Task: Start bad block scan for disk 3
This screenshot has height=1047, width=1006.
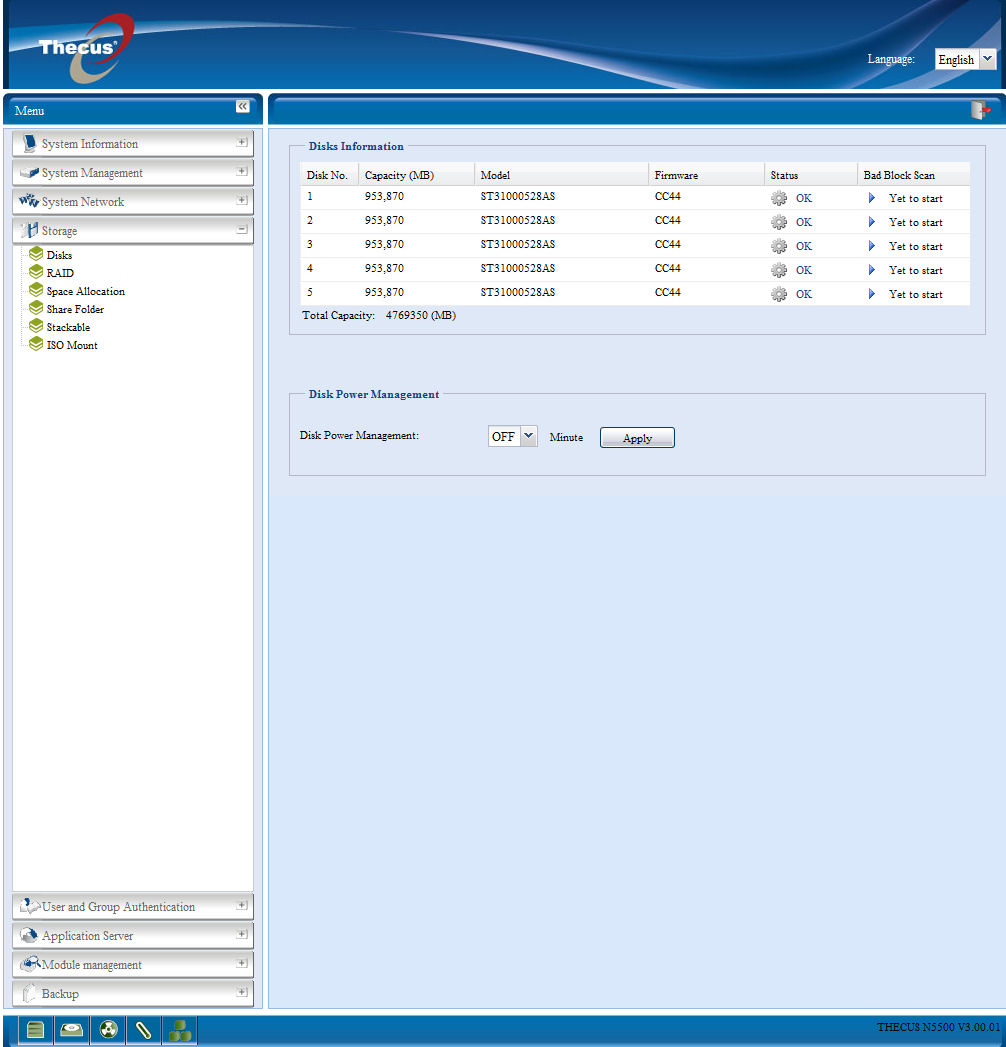Action: [x=871, y=246]
